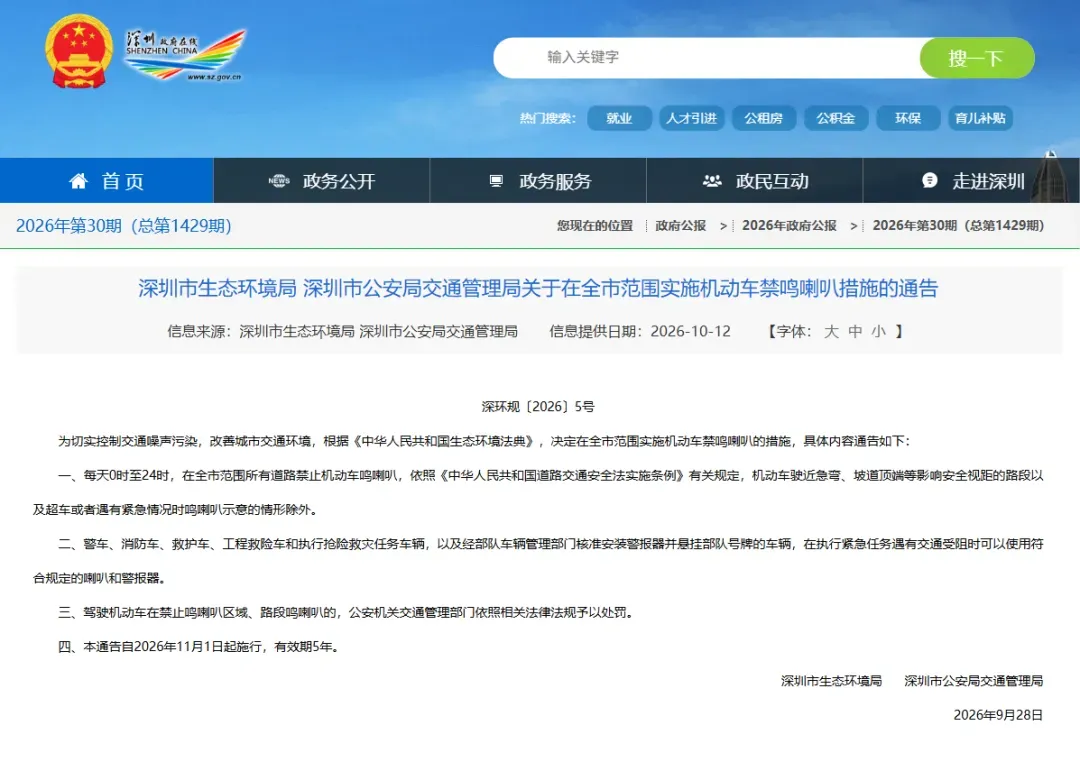Click the paragraph starting 为切实控制交通噪声污染

tap(484, 441)
